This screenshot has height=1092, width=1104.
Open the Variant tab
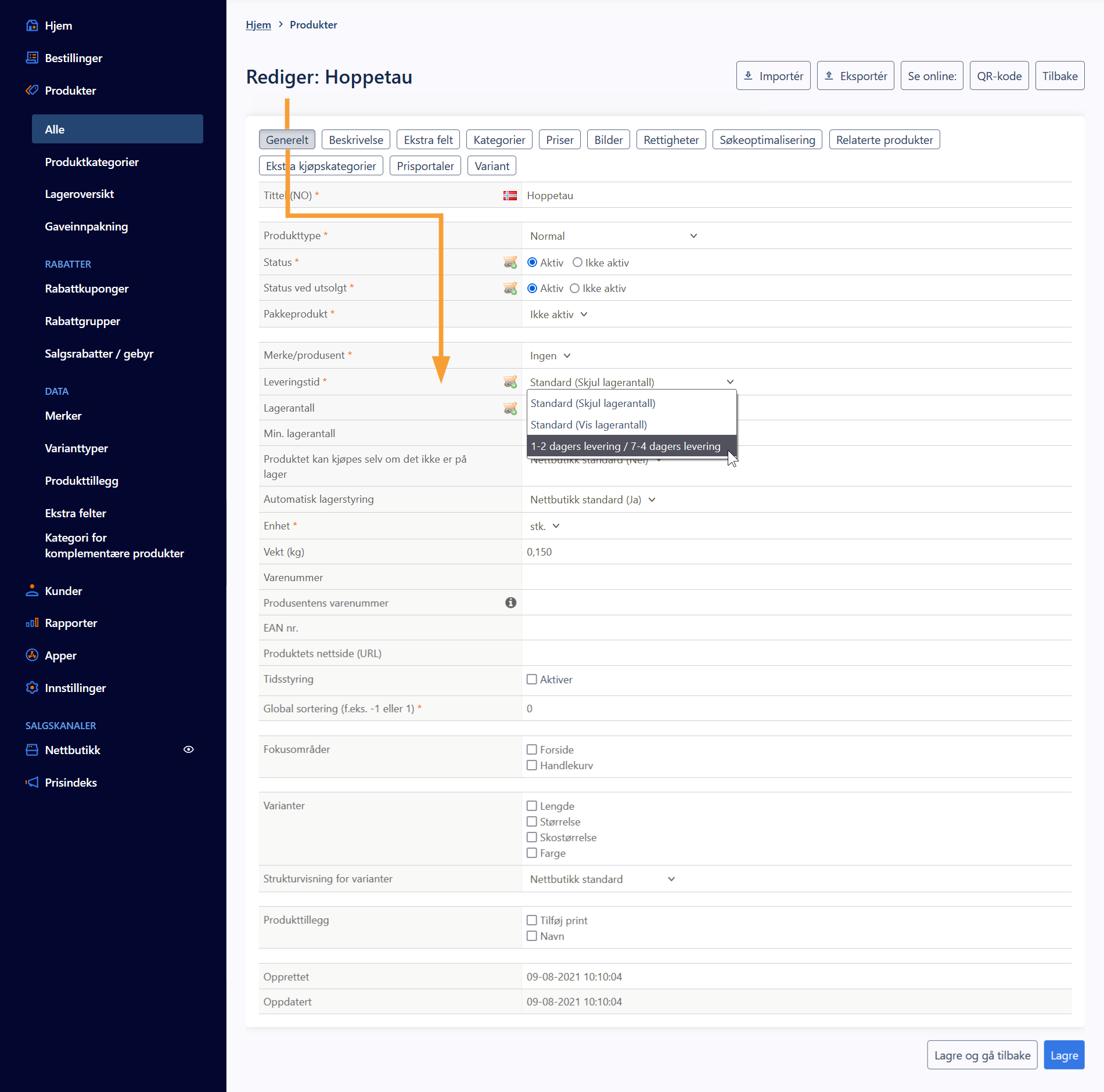(x=492, y=166)
